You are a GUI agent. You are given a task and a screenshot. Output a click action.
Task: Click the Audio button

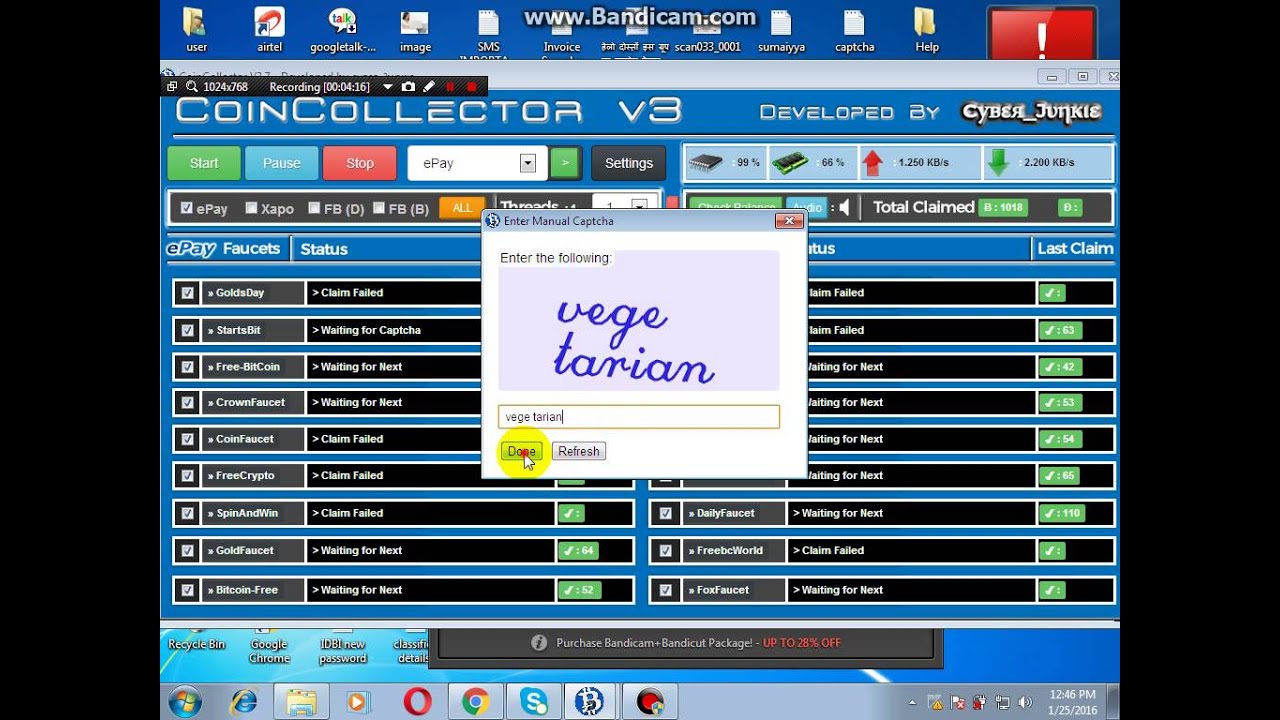click(806, 208)
